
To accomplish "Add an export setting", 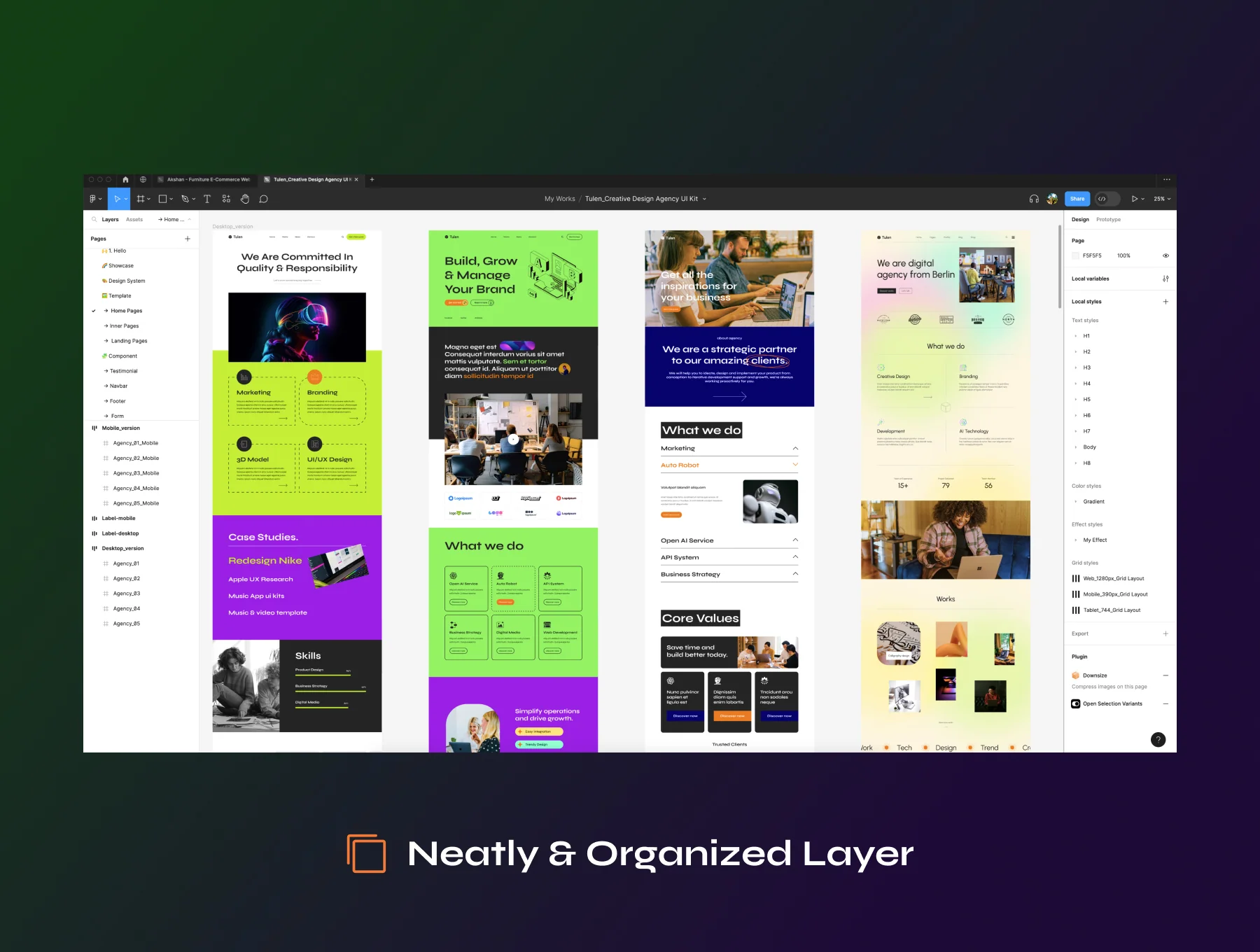I will (x=1165, y=633).
